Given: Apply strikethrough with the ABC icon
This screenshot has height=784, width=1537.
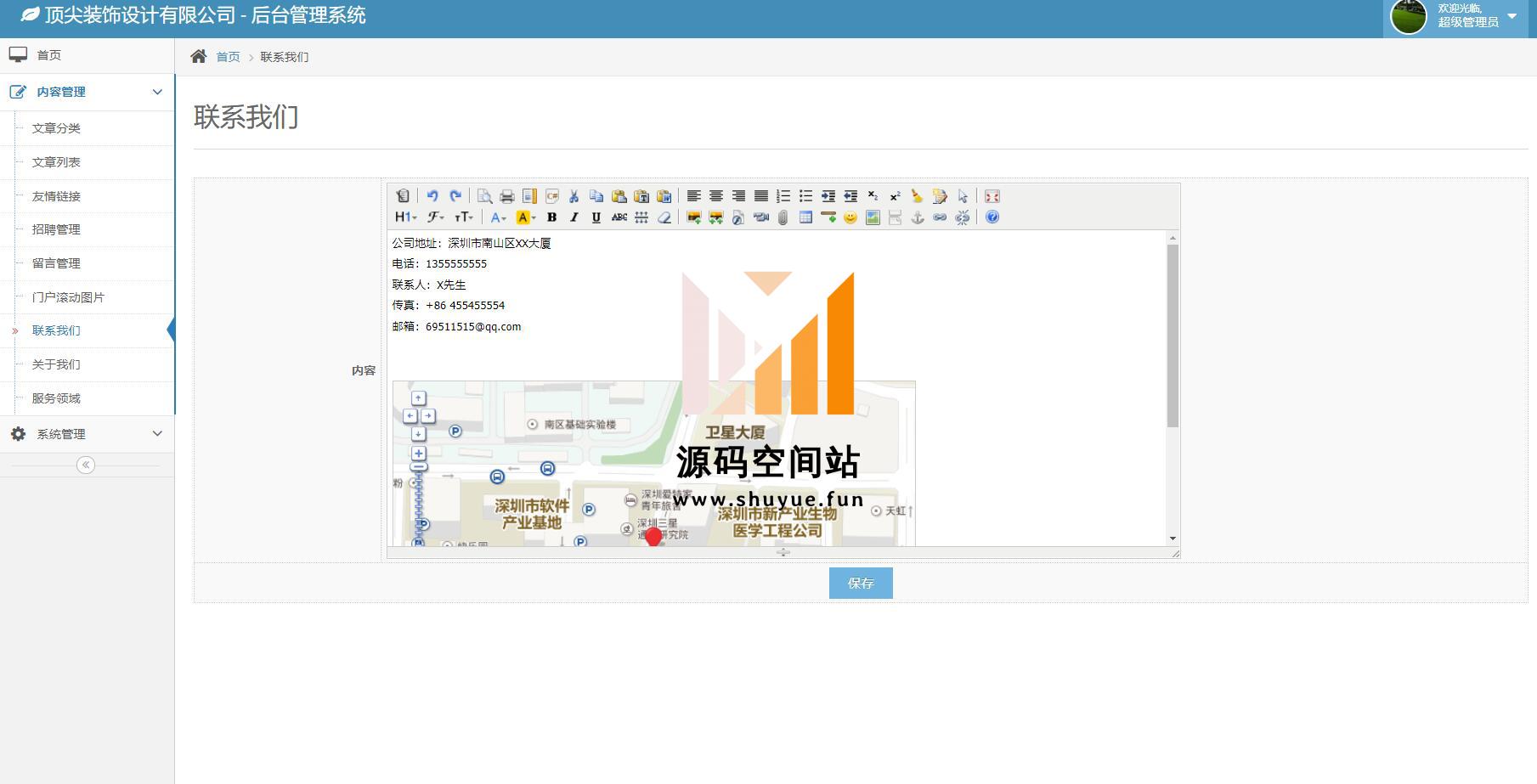Looking at the screenshot, I should (619, 217).
